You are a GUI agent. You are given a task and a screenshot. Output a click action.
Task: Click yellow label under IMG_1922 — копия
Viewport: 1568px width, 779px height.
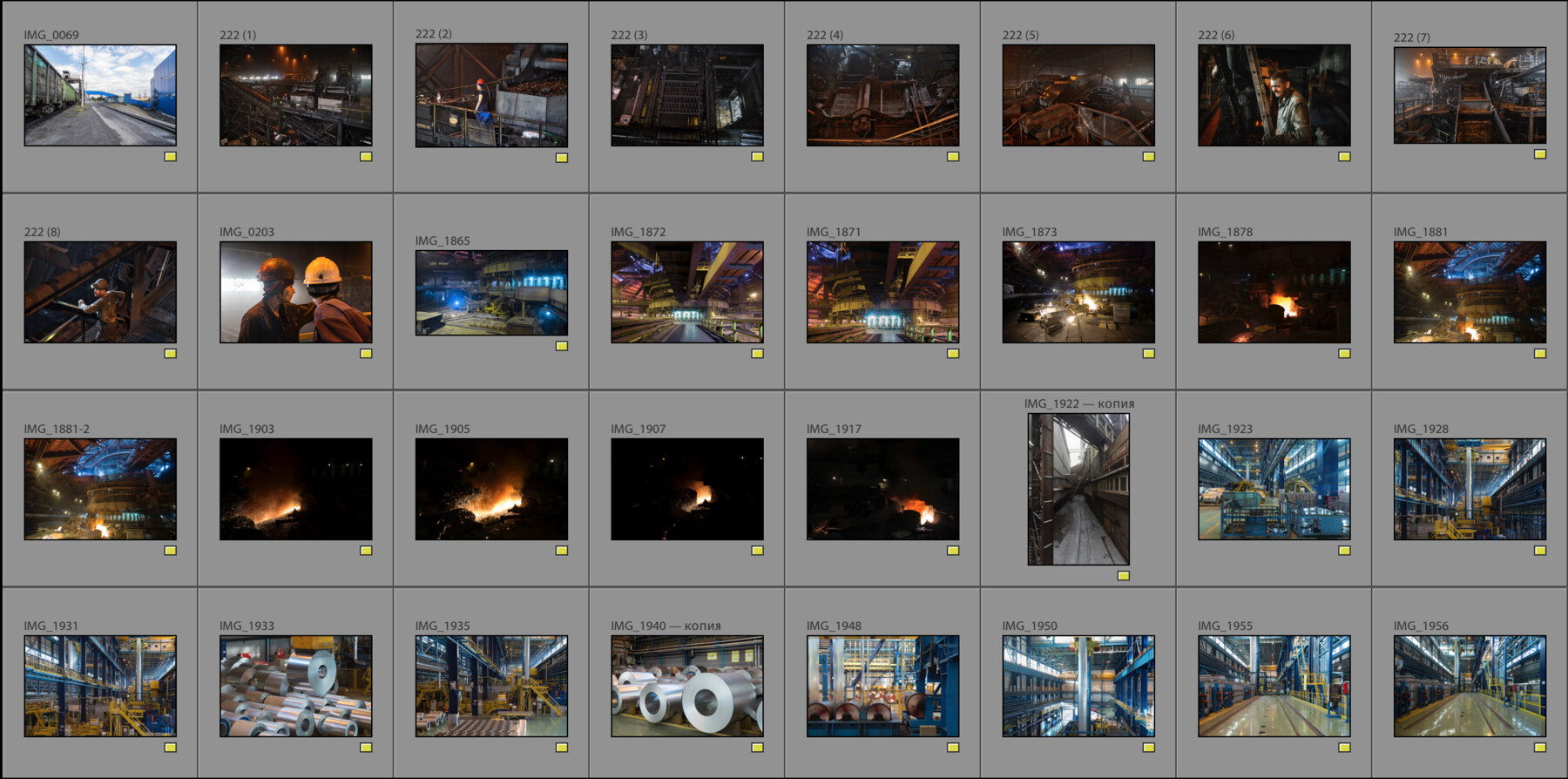tap(1124, 576)
